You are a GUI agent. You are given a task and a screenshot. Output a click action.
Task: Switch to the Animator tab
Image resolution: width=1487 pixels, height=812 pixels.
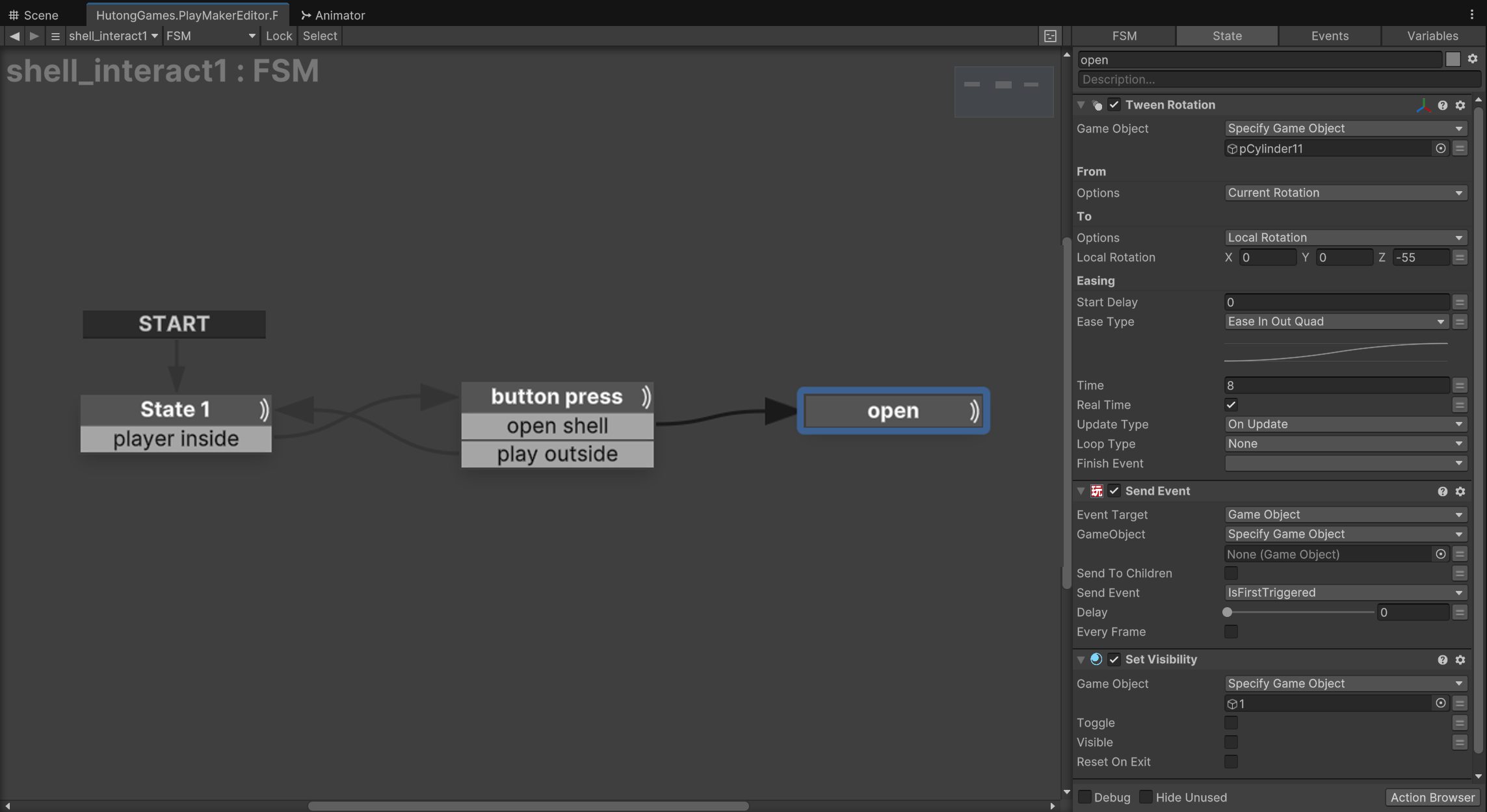[333, 14]
